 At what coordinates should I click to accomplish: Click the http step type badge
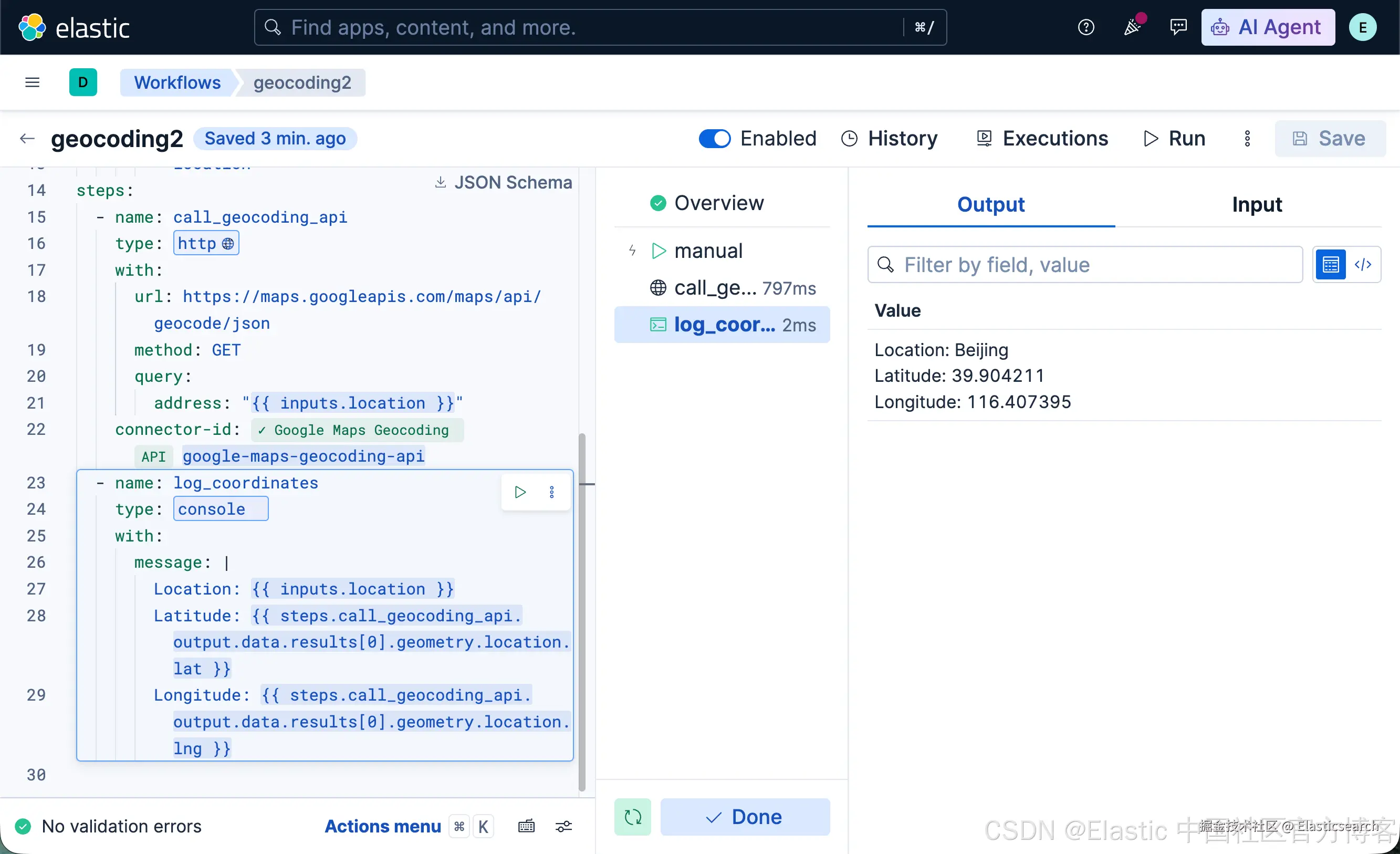coord(206,243)
